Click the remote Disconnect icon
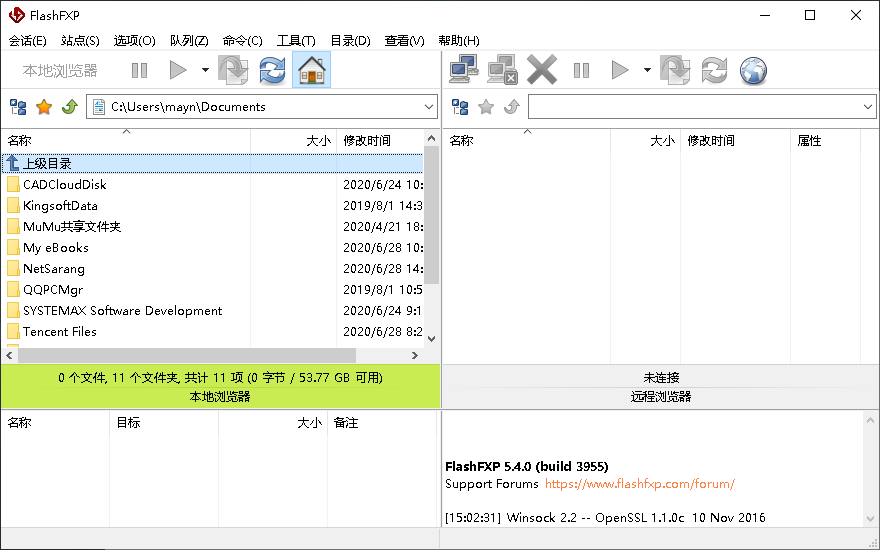This screenshot has width=880, height=550. tap(502, 70)
